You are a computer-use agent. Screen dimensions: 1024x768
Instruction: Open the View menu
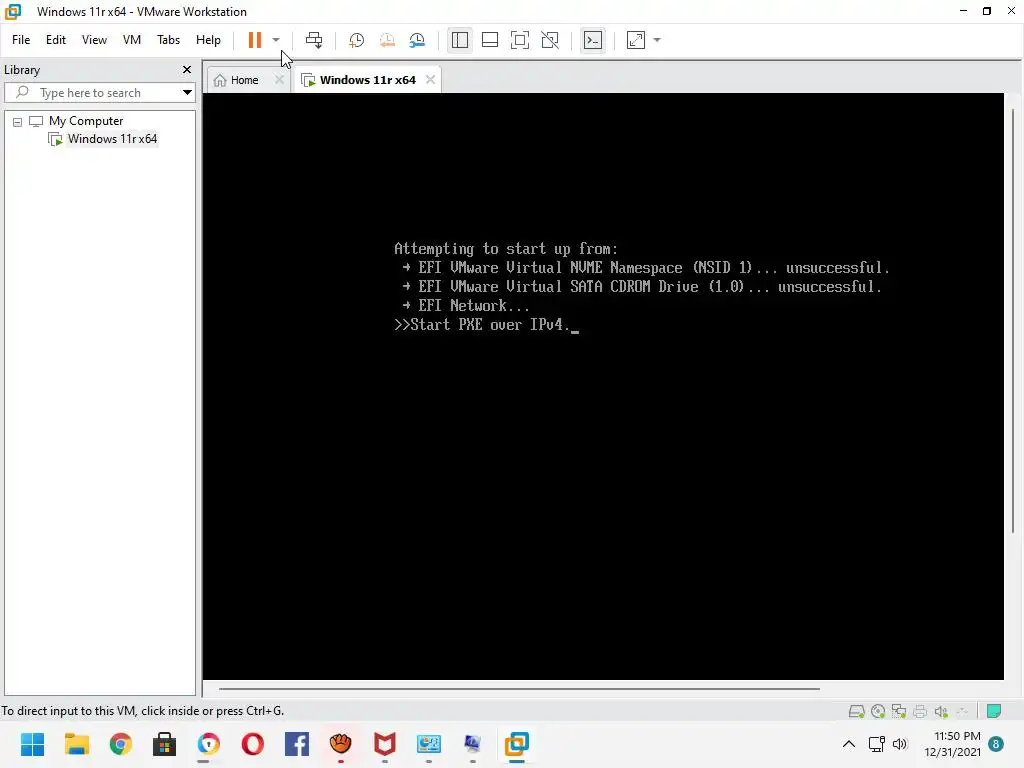click(x=94, y=40)
